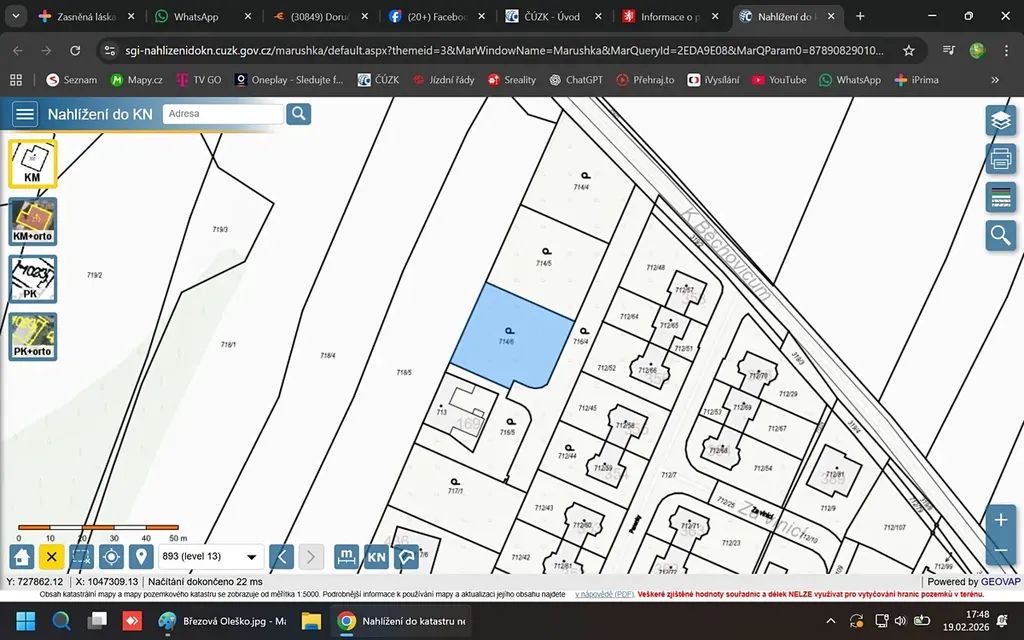Screen dimensions: 1024x640
Task: Zoom in with the plus button
Action: [x=1000, y=520]
